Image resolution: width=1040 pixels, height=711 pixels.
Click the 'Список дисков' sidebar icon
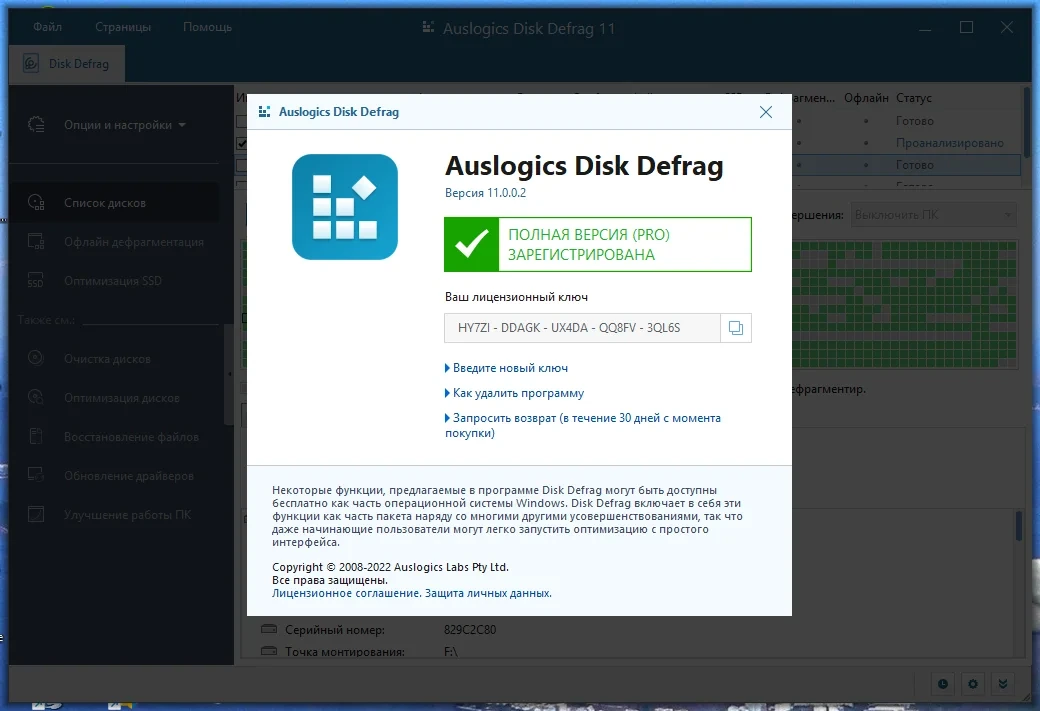pyautogui.click(x=36, y=203)
